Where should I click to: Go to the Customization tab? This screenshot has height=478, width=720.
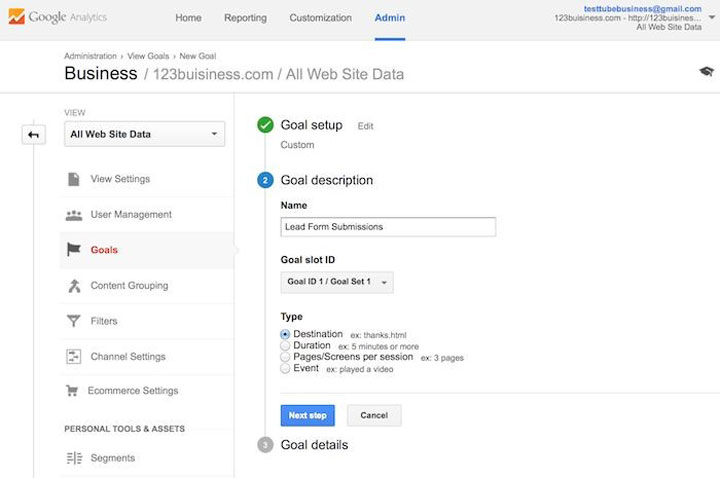(x=320, y=18)
